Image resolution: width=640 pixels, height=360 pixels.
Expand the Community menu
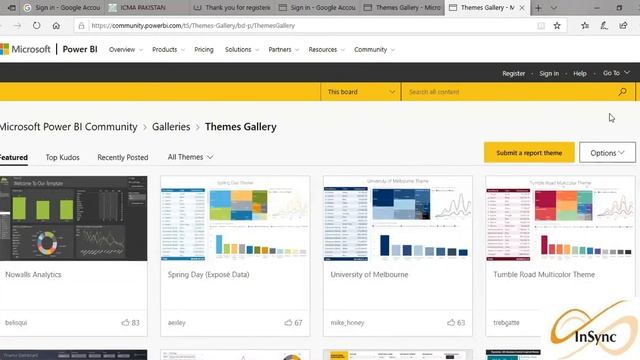tap(374, 49)
